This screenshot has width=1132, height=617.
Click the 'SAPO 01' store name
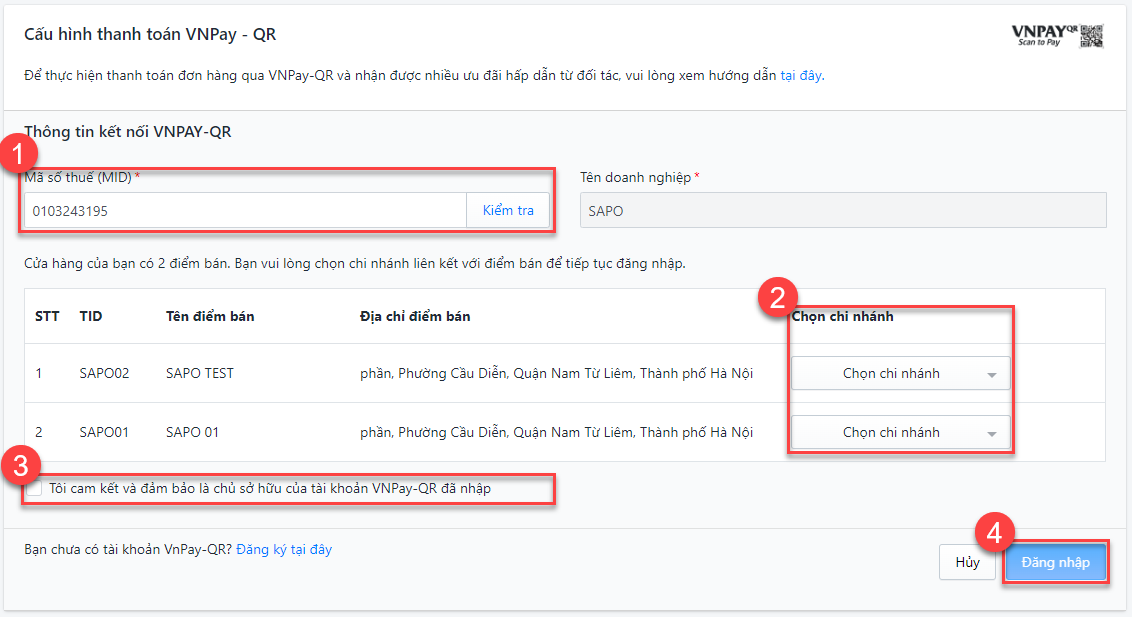[192, 432]
